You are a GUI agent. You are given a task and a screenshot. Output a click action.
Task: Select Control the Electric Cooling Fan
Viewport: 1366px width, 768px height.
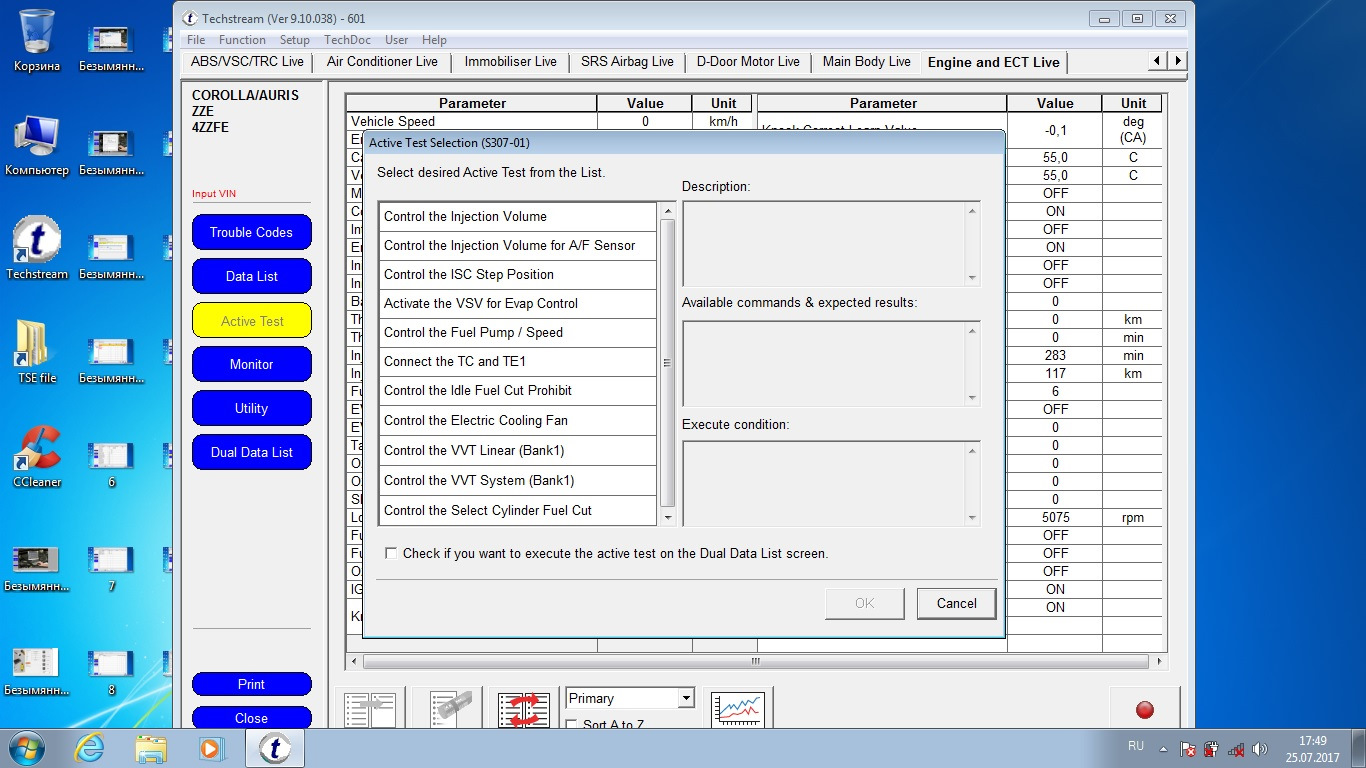coord(518,420)
